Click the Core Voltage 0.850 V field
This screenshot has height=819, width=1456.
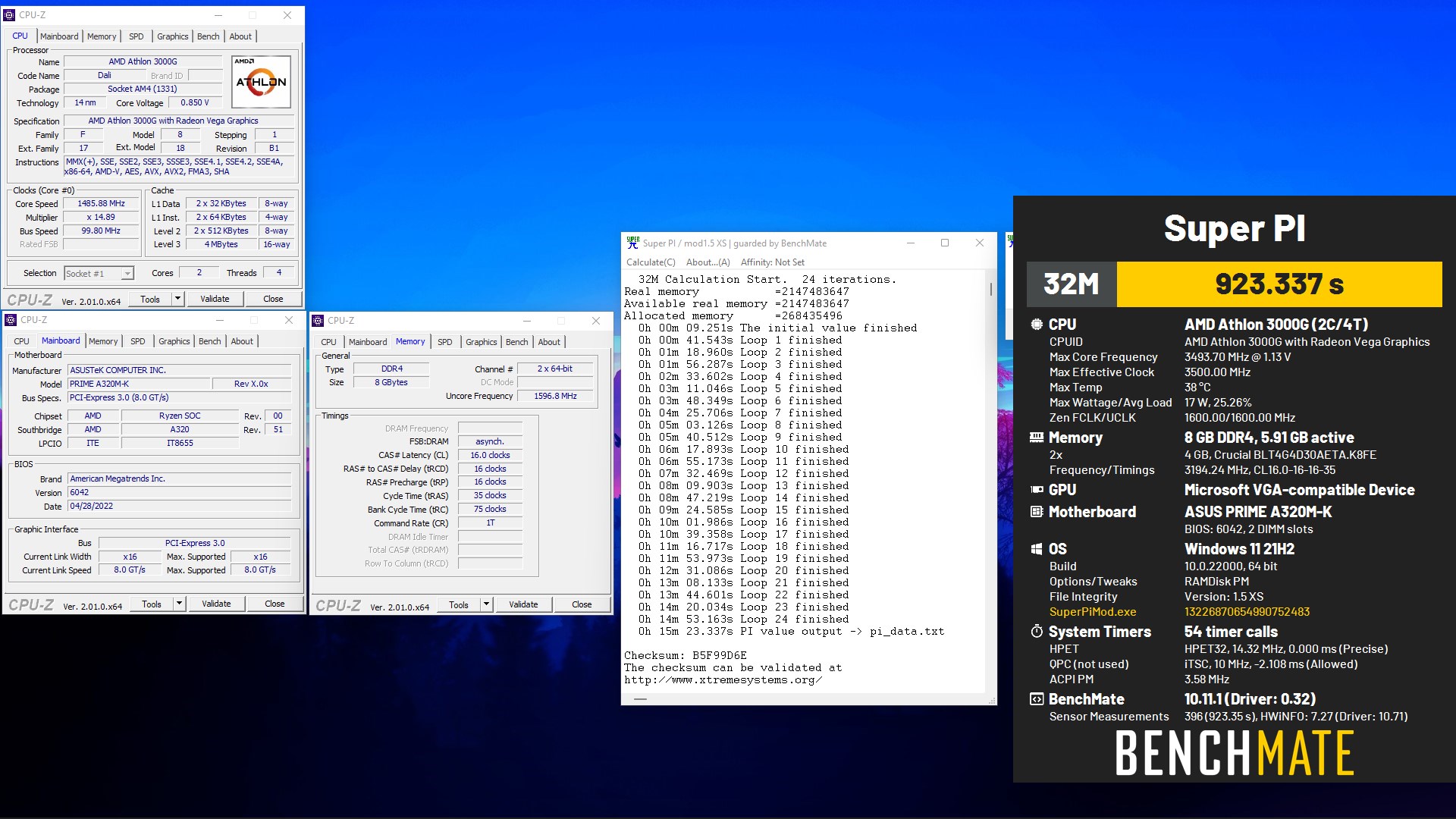coord(195,102)
